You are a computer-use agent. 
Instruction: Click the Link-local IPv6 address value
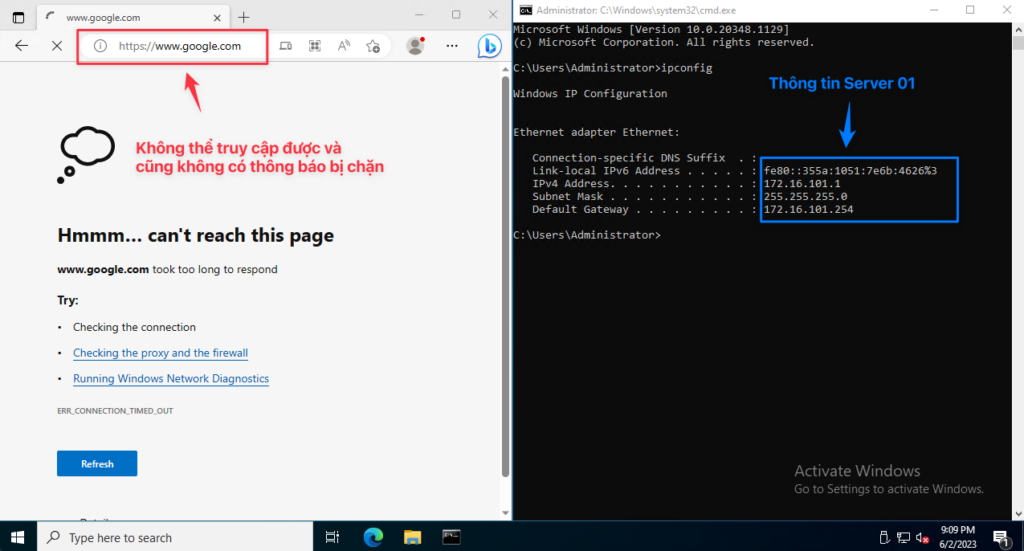point(850,170)
